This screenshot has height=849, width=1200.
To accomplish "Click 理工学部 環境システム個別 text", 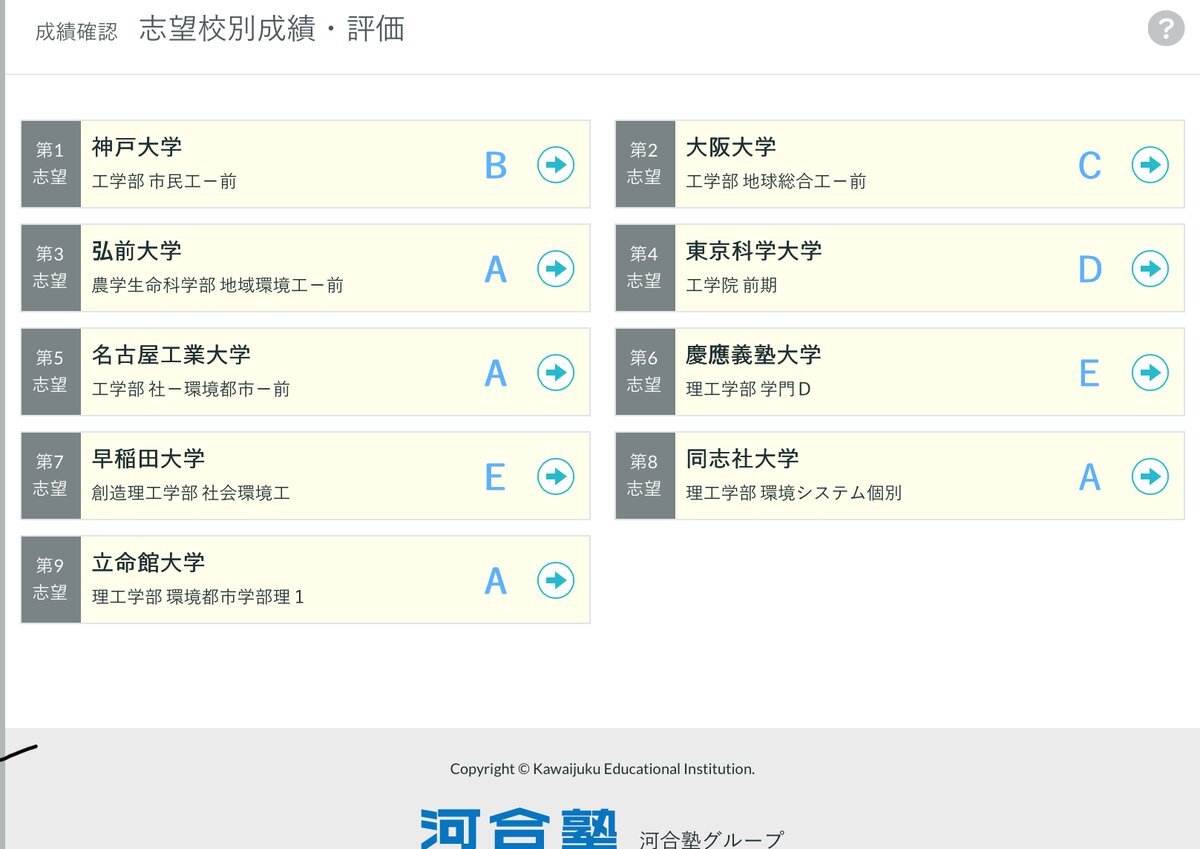I will pos(794,494).
